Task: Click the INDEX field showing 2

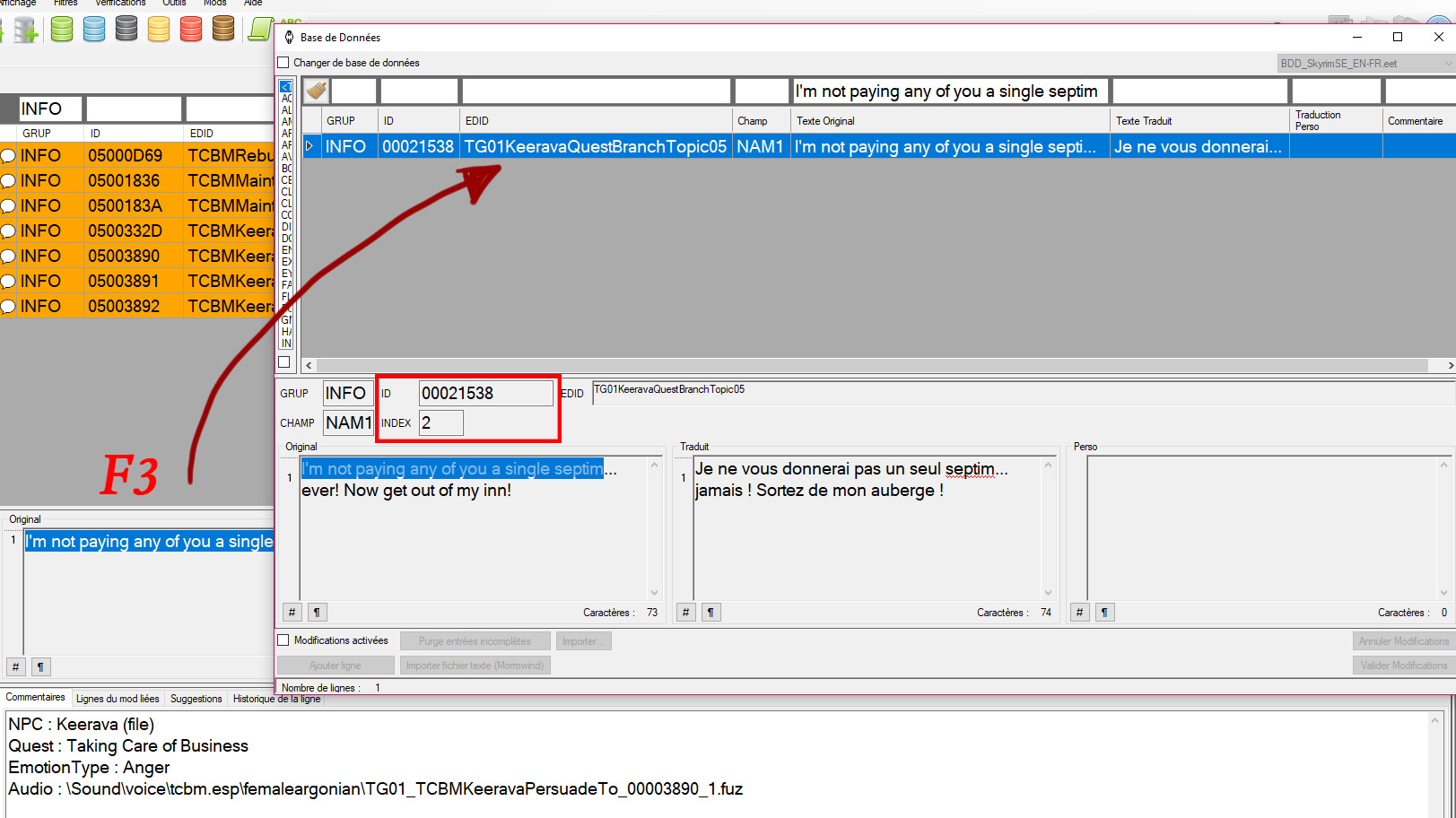Action: point(440,422)
